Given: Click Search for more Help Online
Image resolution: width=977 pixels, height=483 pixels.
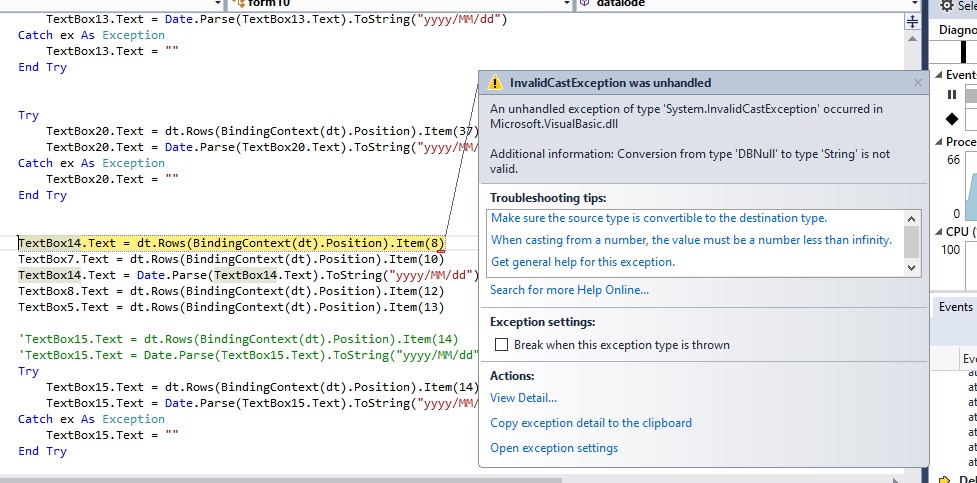Looking at the screenshot, I should point(569,290).
